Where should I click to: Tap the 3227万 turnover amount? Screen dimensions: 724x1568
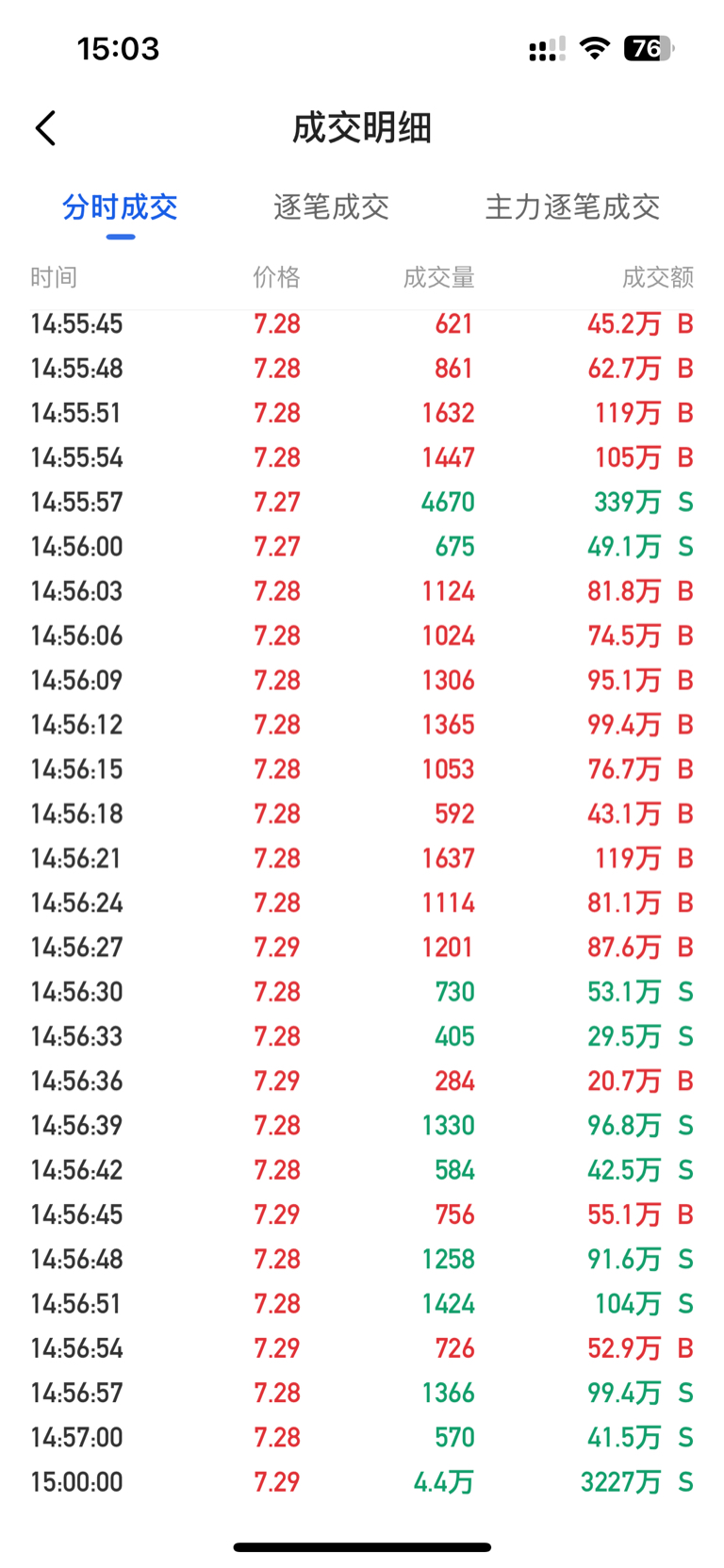620,1482
